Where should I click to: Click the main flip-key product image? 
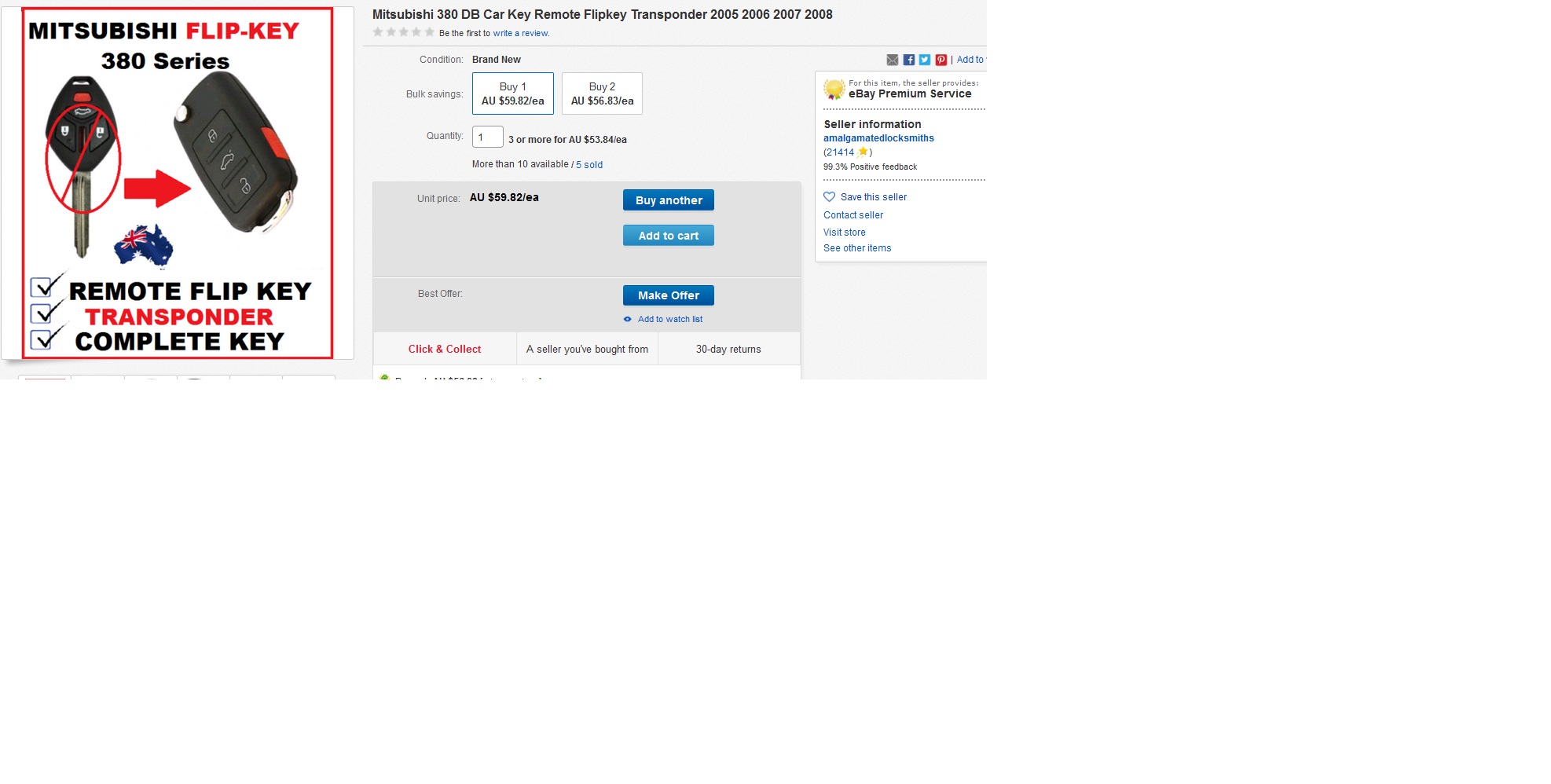[x=178, y=183]
